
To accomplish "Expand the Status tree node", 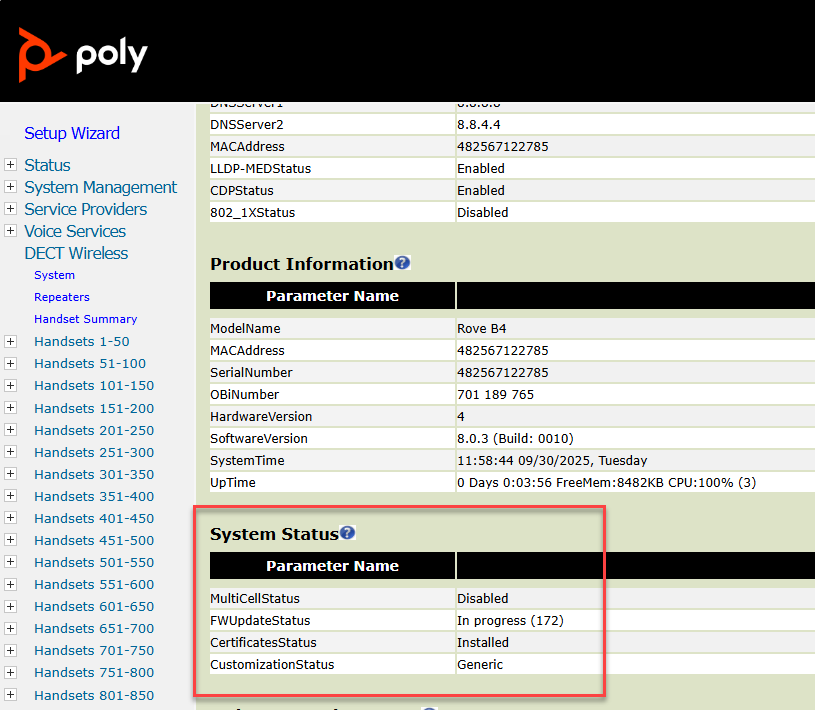I will (11, 165).
